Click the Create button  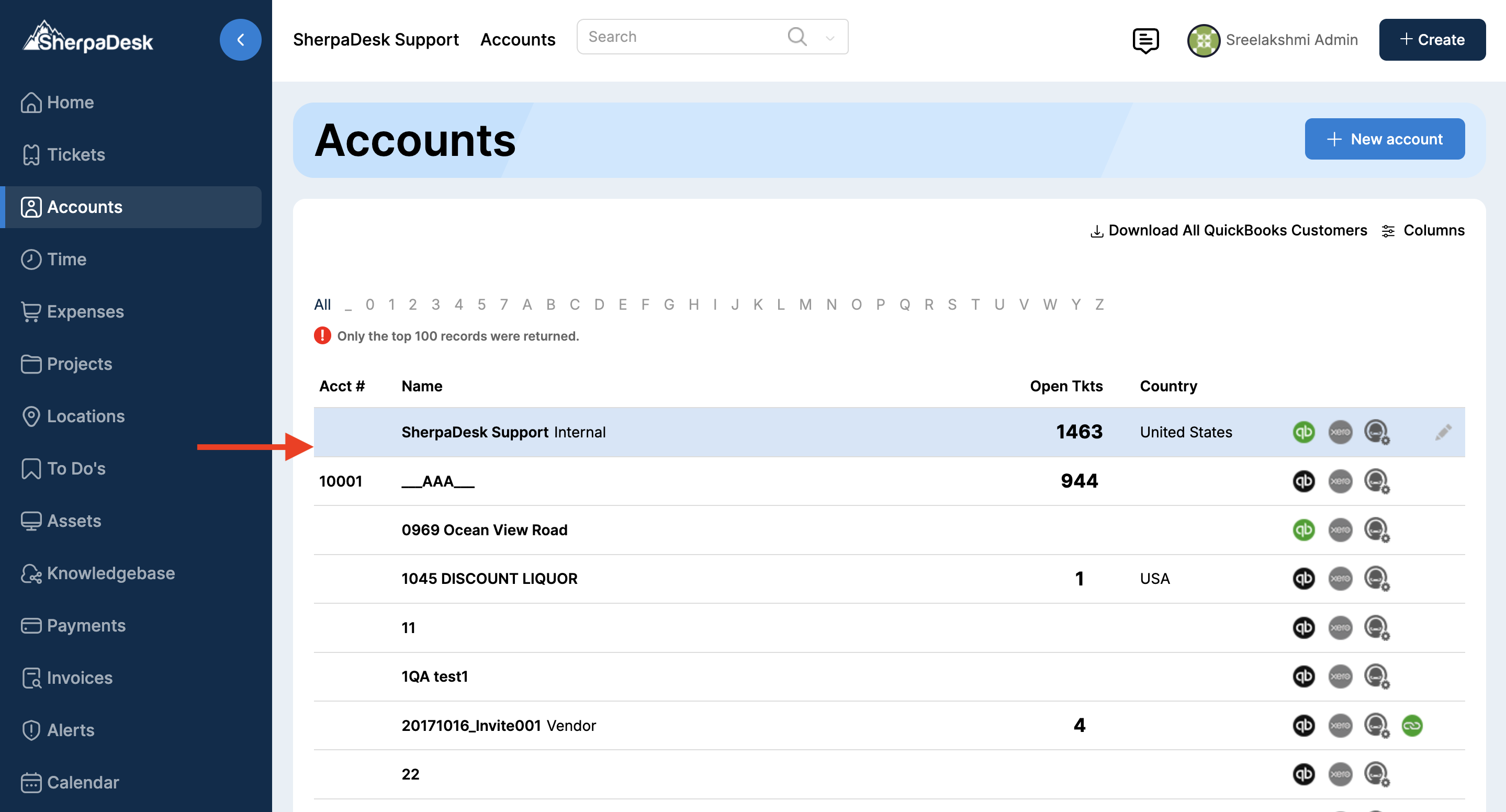(x=1432, y=40)
